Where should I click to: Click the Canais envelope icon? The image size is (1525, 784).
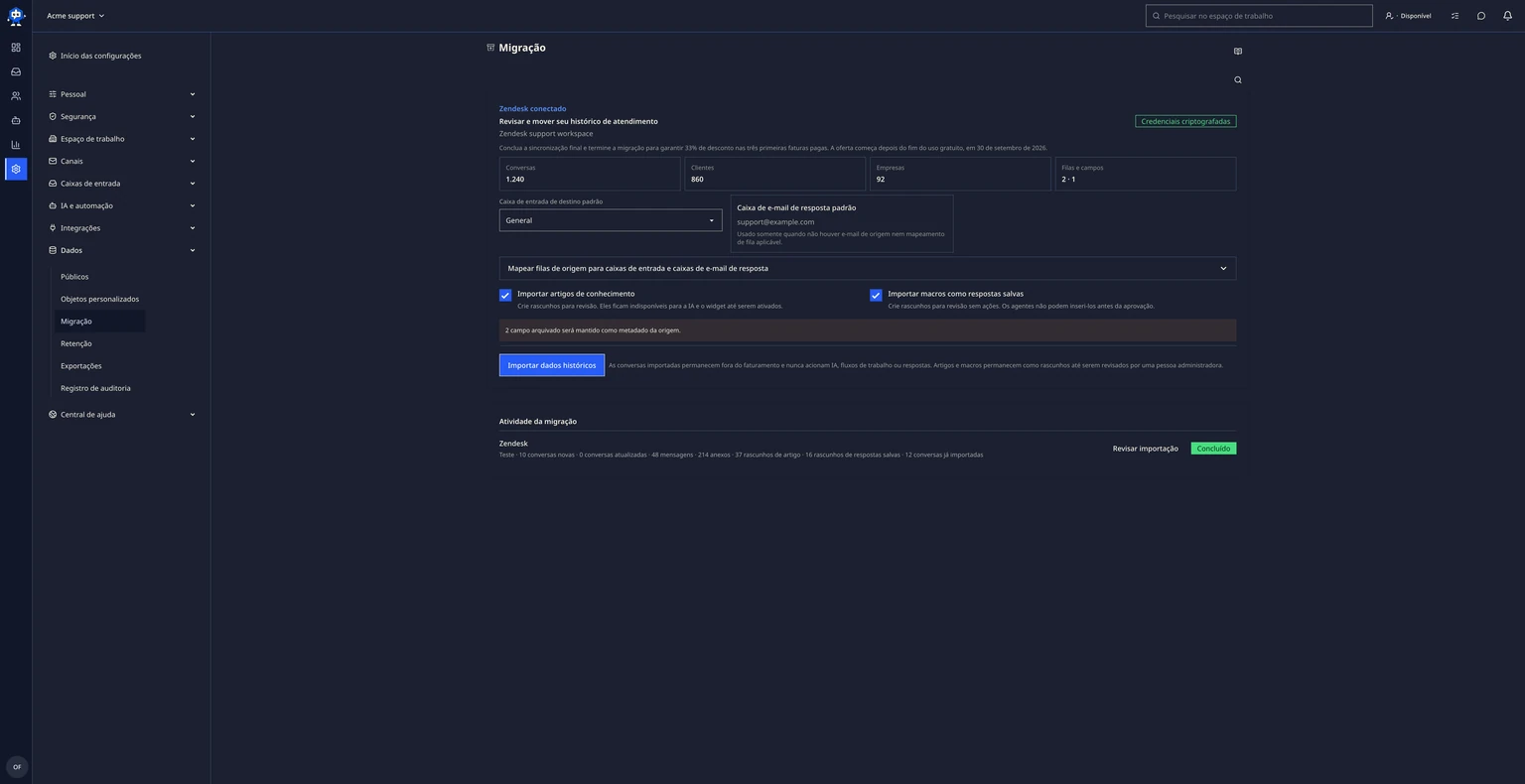pyautogui.click(x=53, y=161)
